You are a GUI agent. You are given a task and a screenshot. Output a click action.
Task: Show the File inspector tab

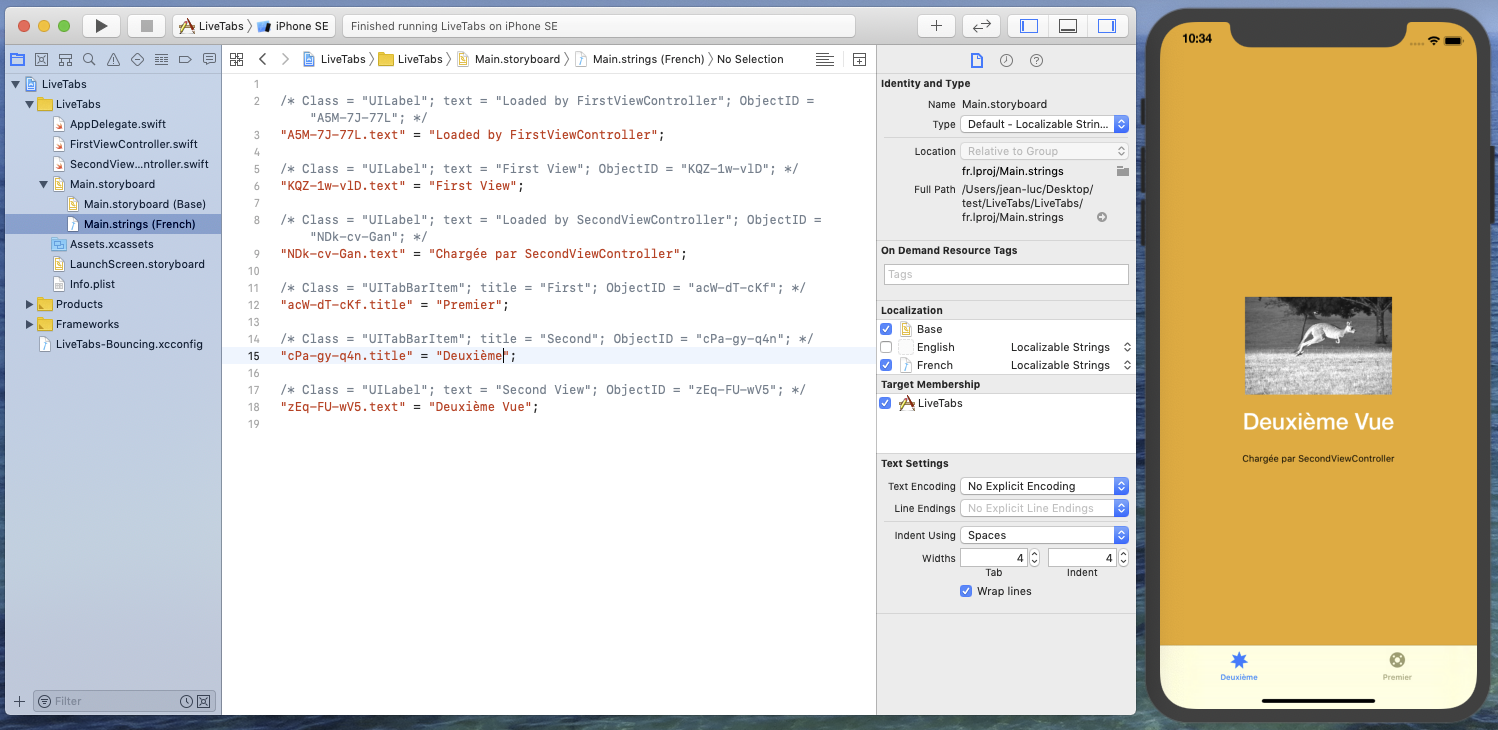click(x=977, y=60)
